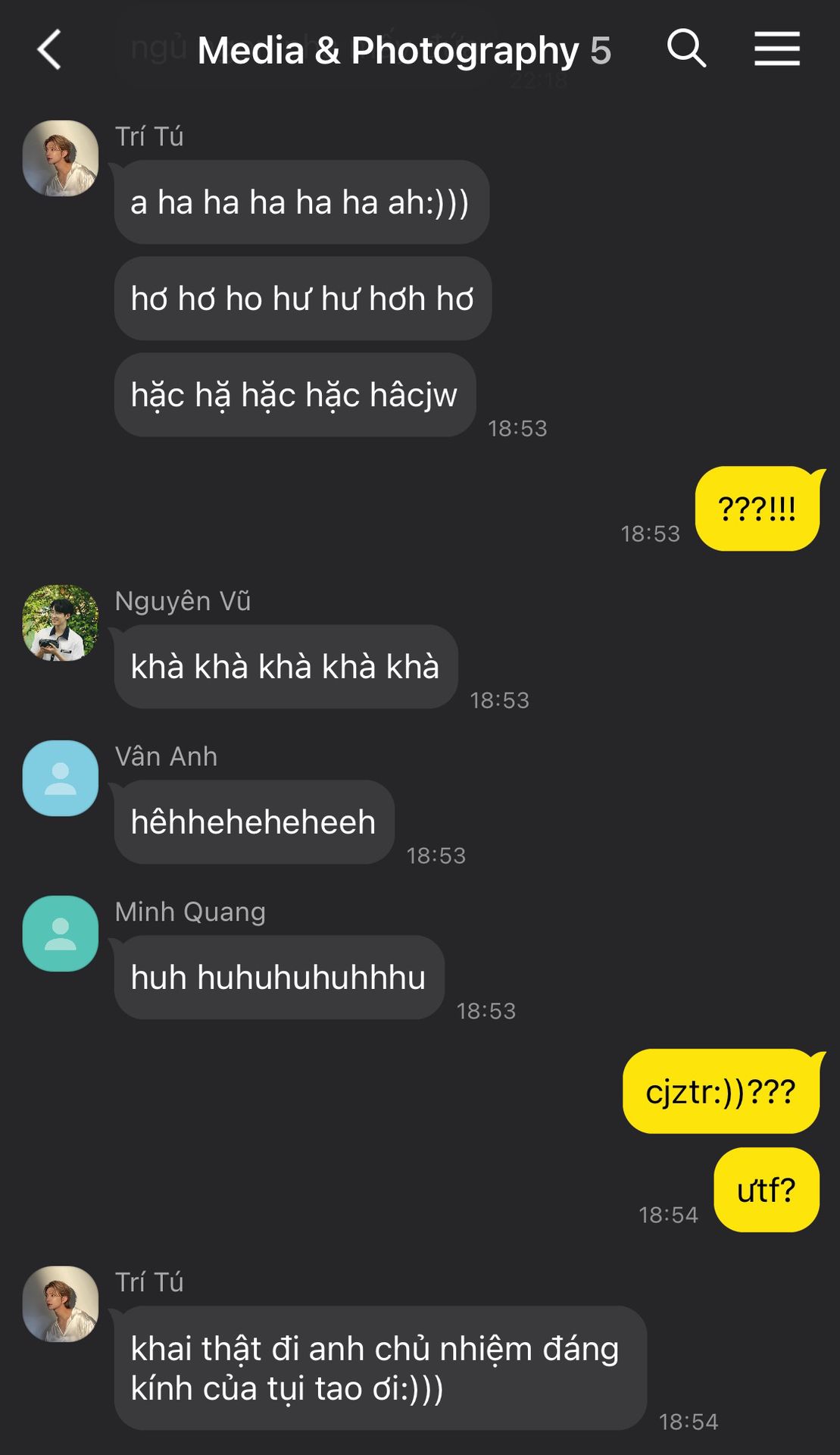
Task: Go back using the left arrow icon
Action: [x=49, y=50]
